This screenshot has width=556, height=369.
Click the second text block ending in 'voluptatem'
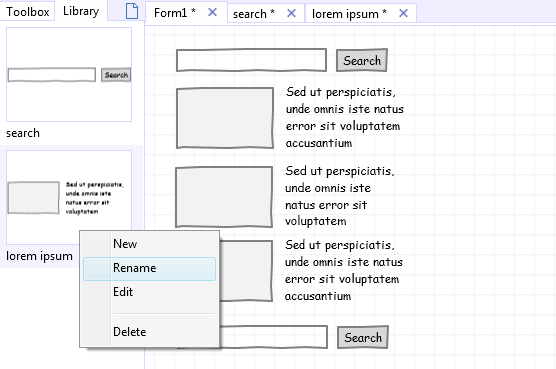click(x=340, y=196)
